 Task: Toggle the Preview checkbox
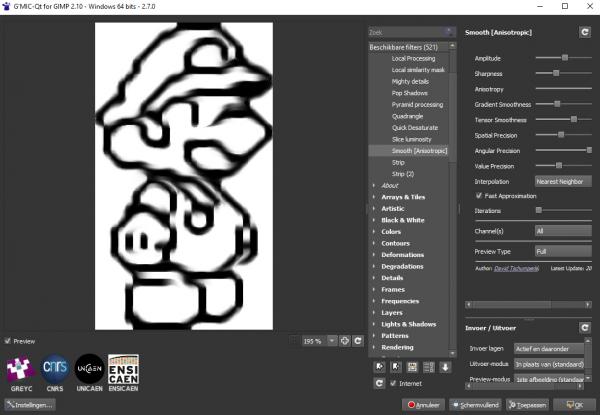click(x=8, y=341)
